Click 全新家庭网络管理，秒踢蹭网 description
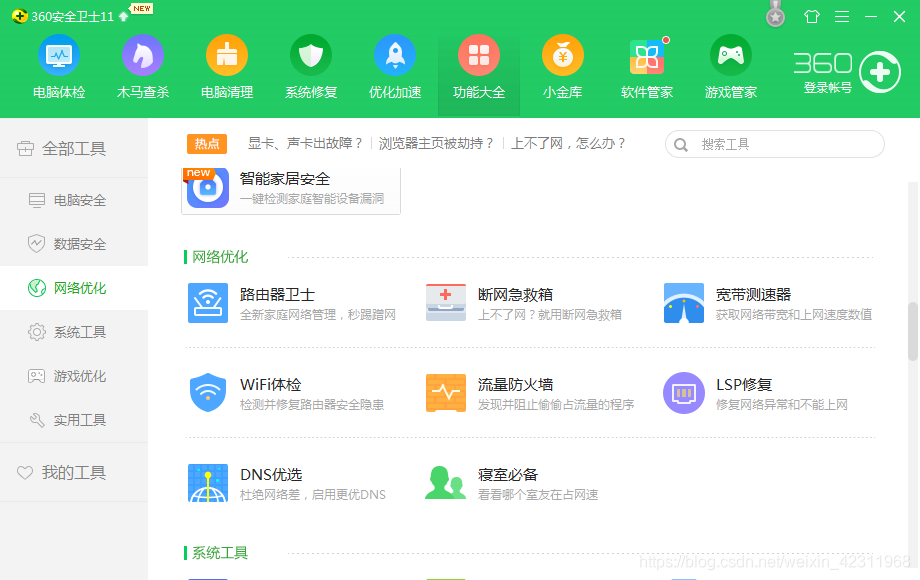 point(317,315)
